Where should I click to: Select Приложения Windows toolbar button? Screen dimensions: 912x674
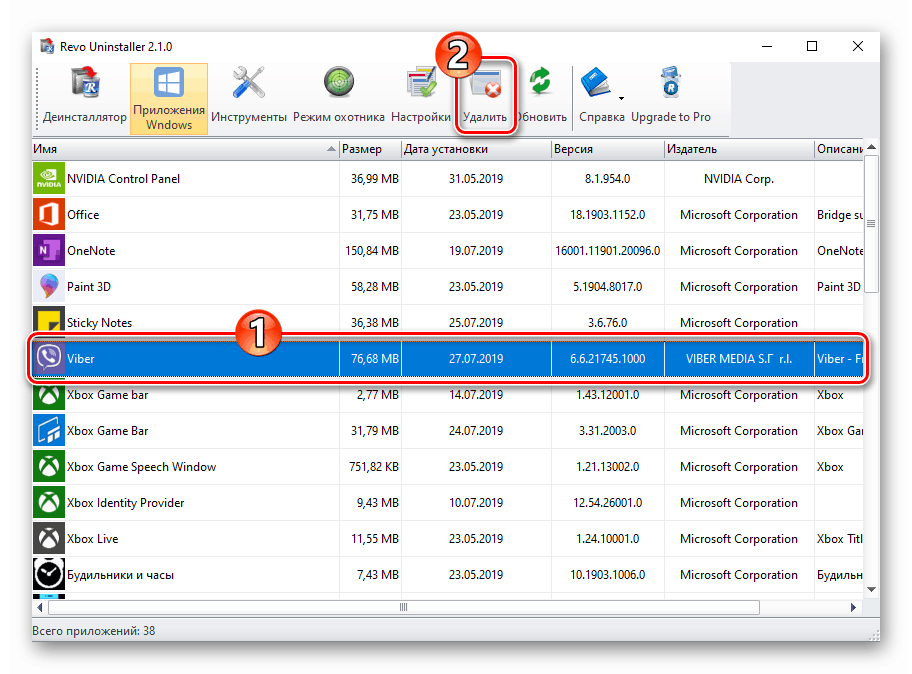pos(168,98)
